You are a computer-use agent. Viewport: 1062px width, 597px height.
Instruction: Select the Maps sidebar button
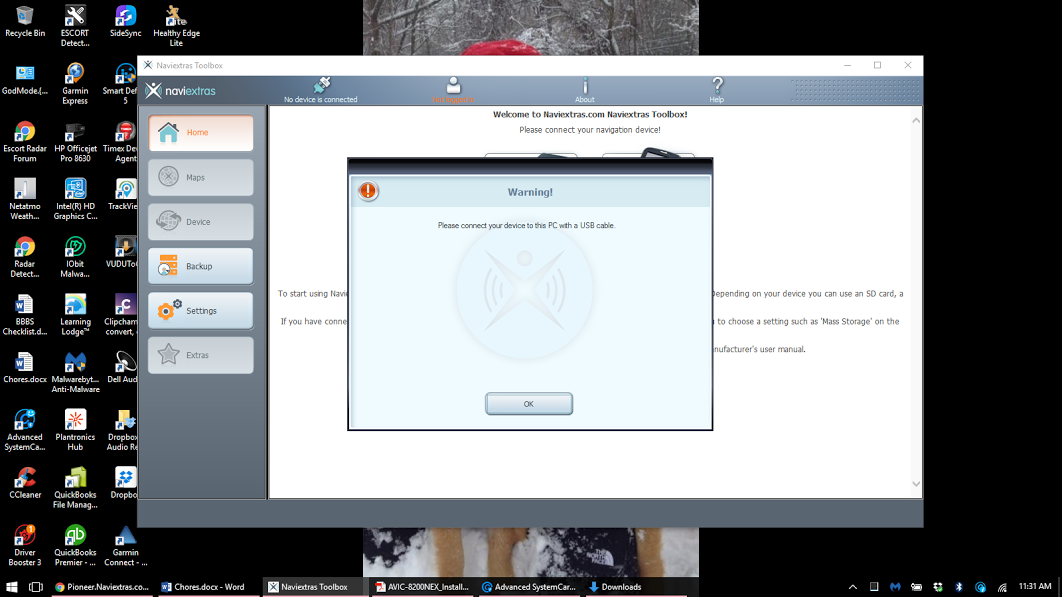pyautogui.click(x=201, y=178)
